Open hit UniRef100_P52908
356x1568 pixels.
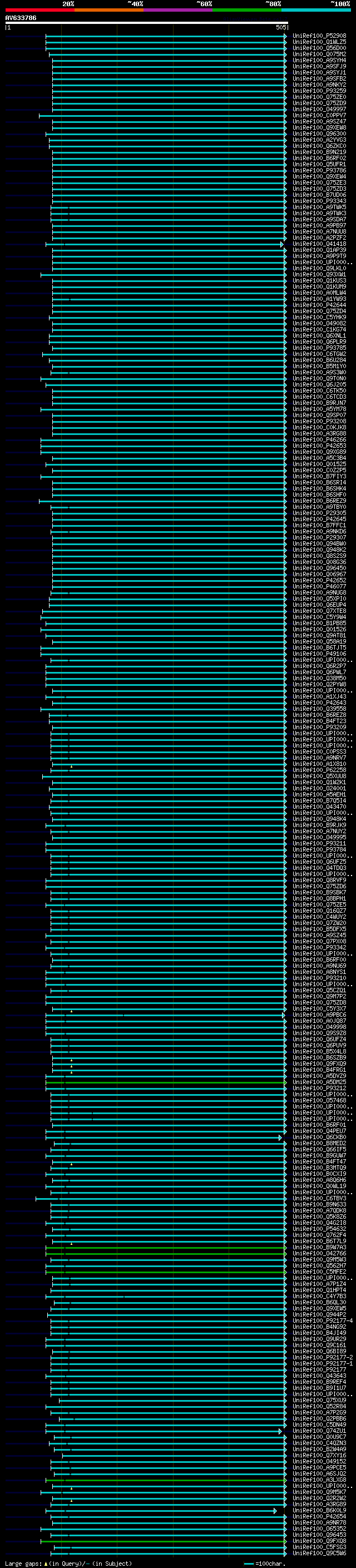tap(319, 36)
